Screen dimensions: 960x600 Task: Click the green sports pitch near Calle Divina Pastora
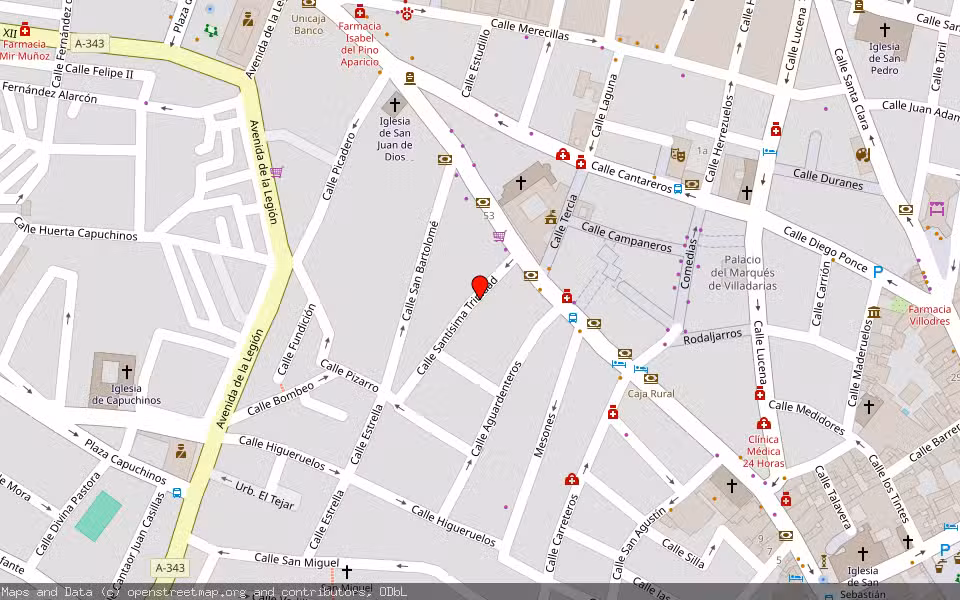pos(99,516)
